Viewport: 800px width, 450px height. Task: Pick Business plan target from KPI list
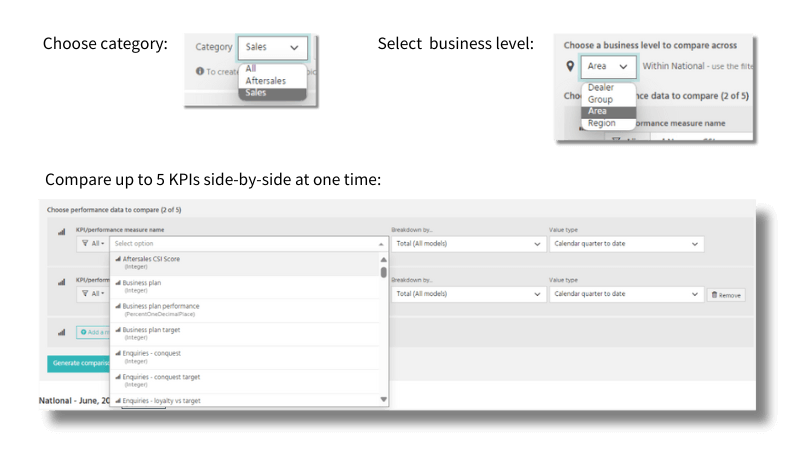[x=245, y=333]
